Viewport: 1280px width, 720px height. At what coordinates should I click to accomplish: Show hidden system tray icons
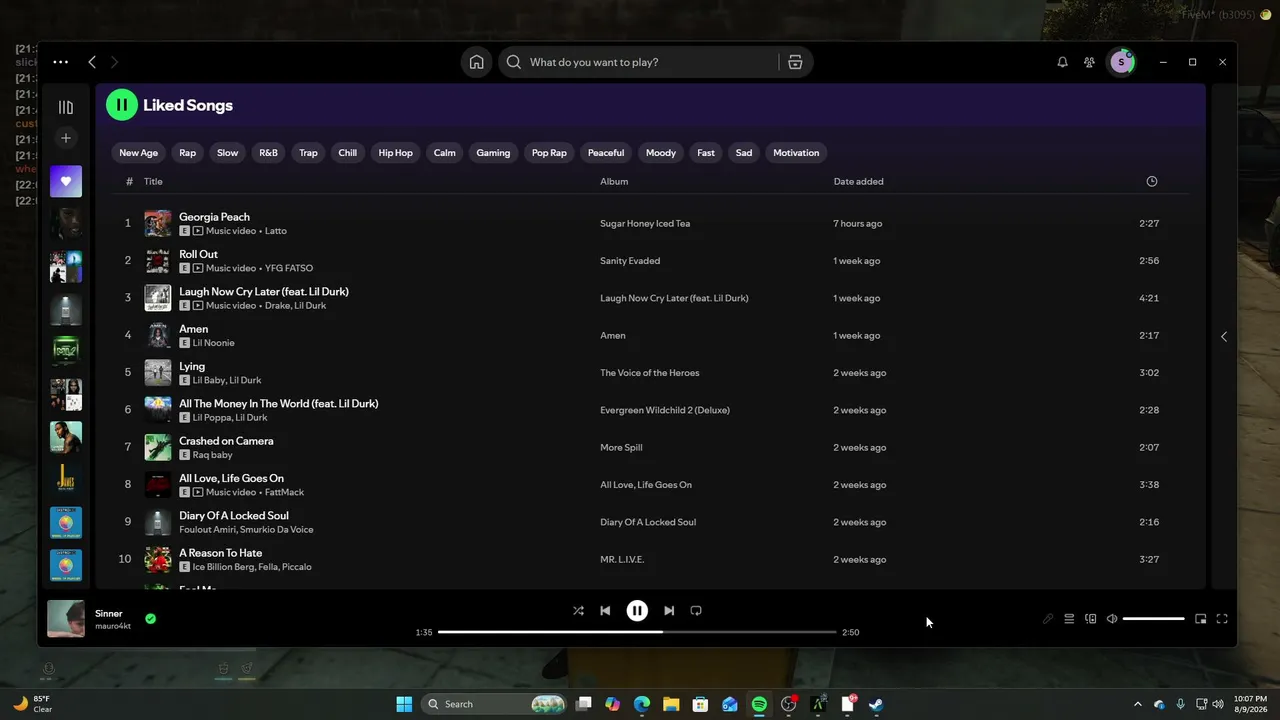coord(1137,704)
